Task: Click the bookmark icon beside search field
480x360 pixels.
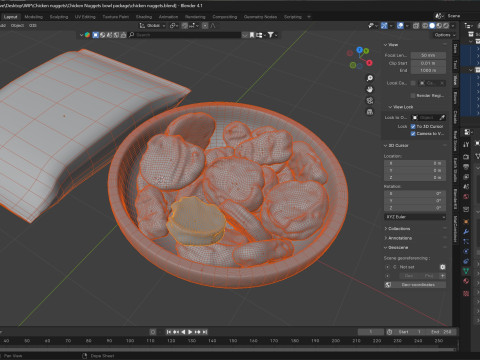Action: click(252, 35)
